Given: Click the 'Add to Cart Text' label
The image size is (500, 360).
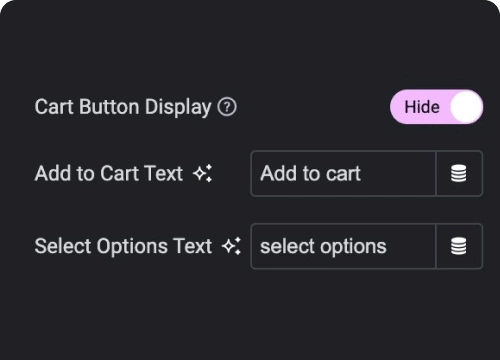Looking at the screenshot, I should coord(109,173).
